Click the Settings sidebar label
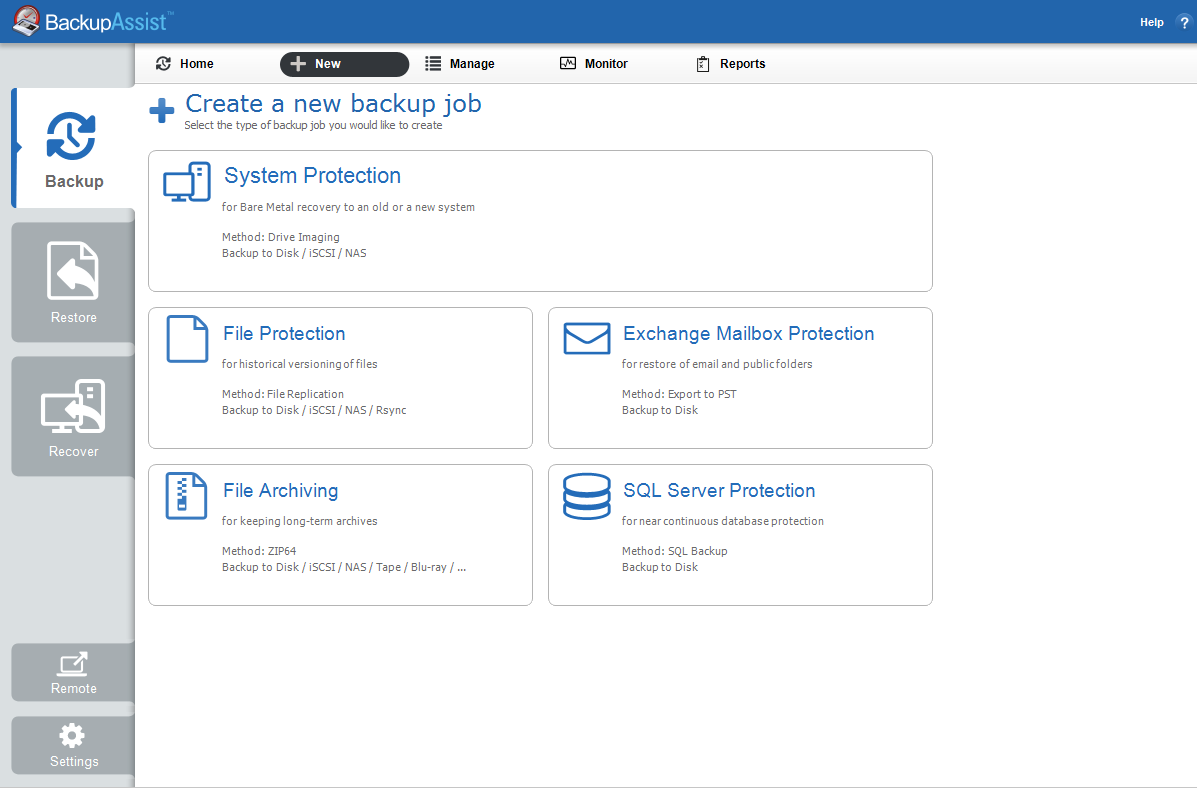Viewport: 1197px width, 788px height. pos(74,761)
